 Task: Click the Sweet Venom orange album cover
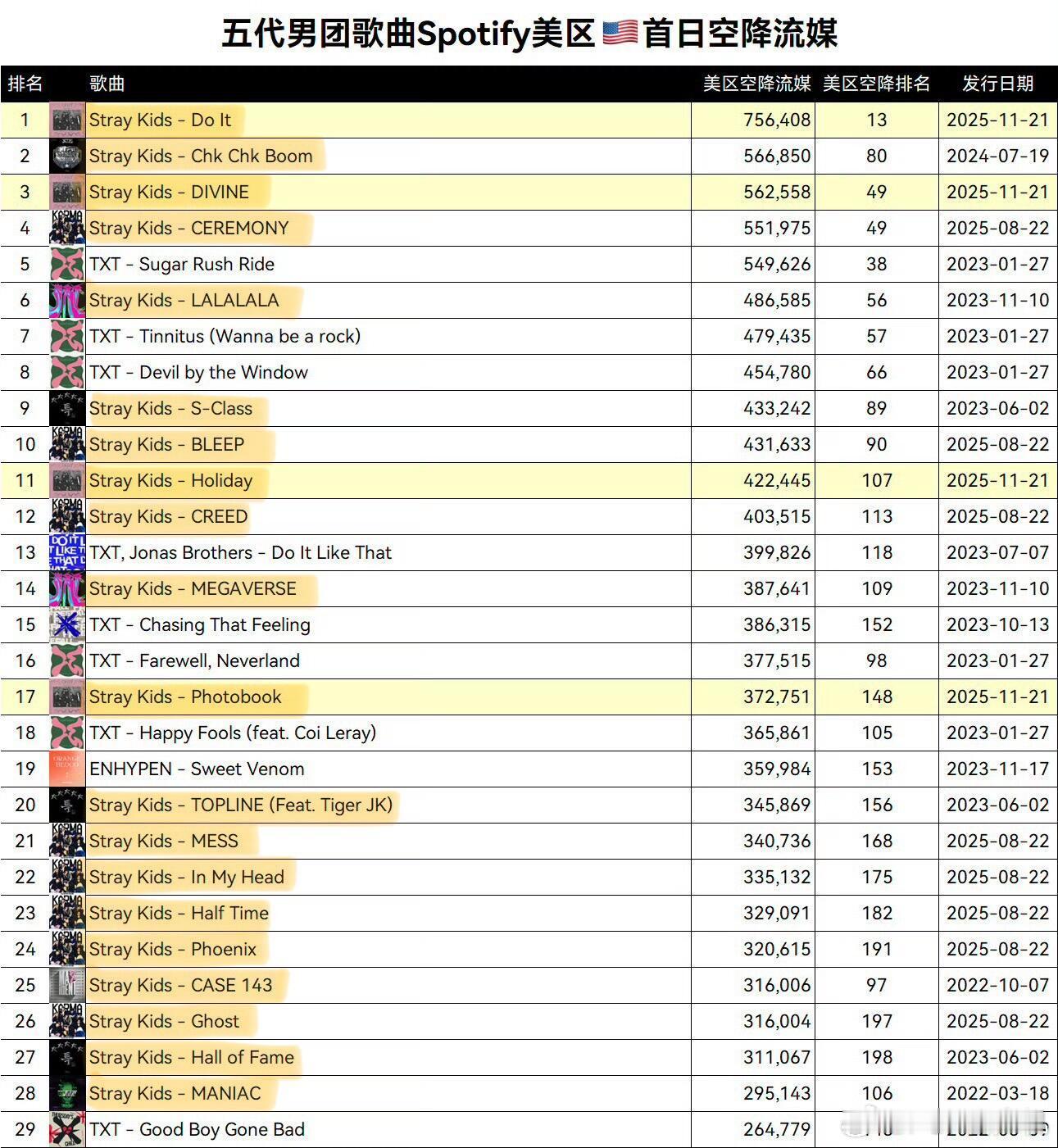67,769
